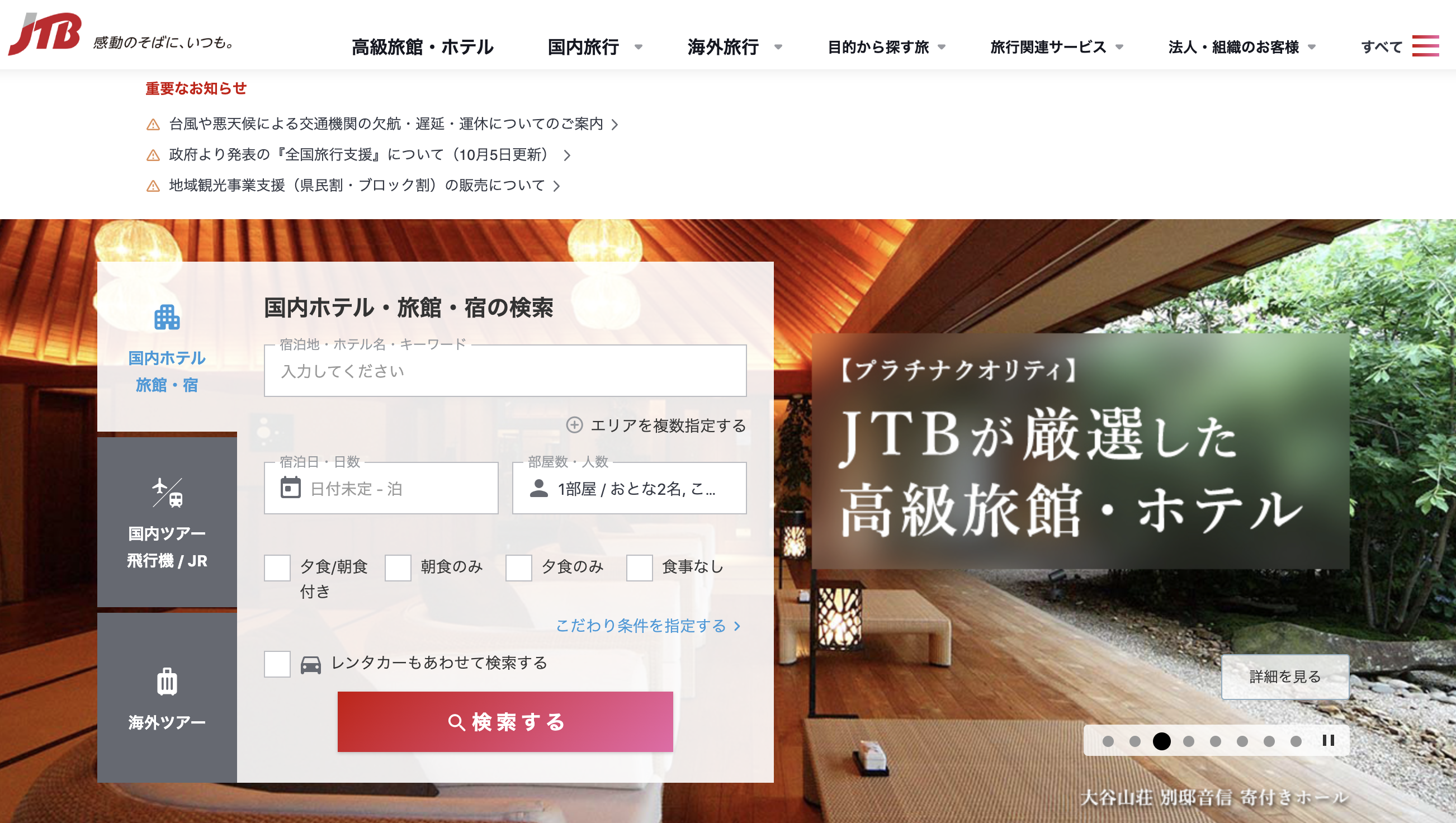This screenshot has width=1456, height=823.
Task: Switch to the 海外ツアー tab
Action: click(x=167, y=698)
